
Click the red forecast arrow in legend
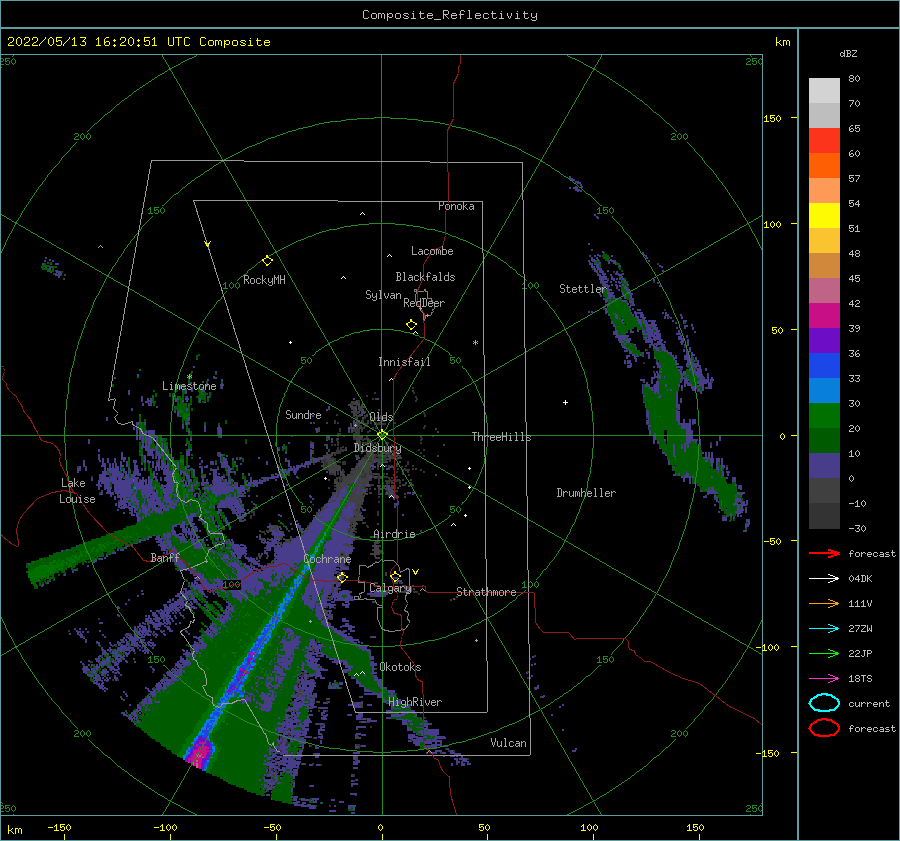(x=824, y=553)
